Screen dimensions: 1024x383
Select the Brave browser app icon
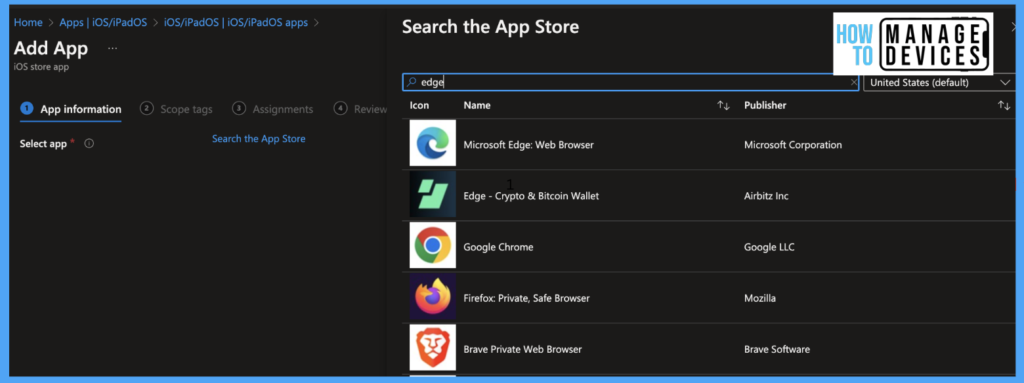pyautogui.click(x=432, y=347)
